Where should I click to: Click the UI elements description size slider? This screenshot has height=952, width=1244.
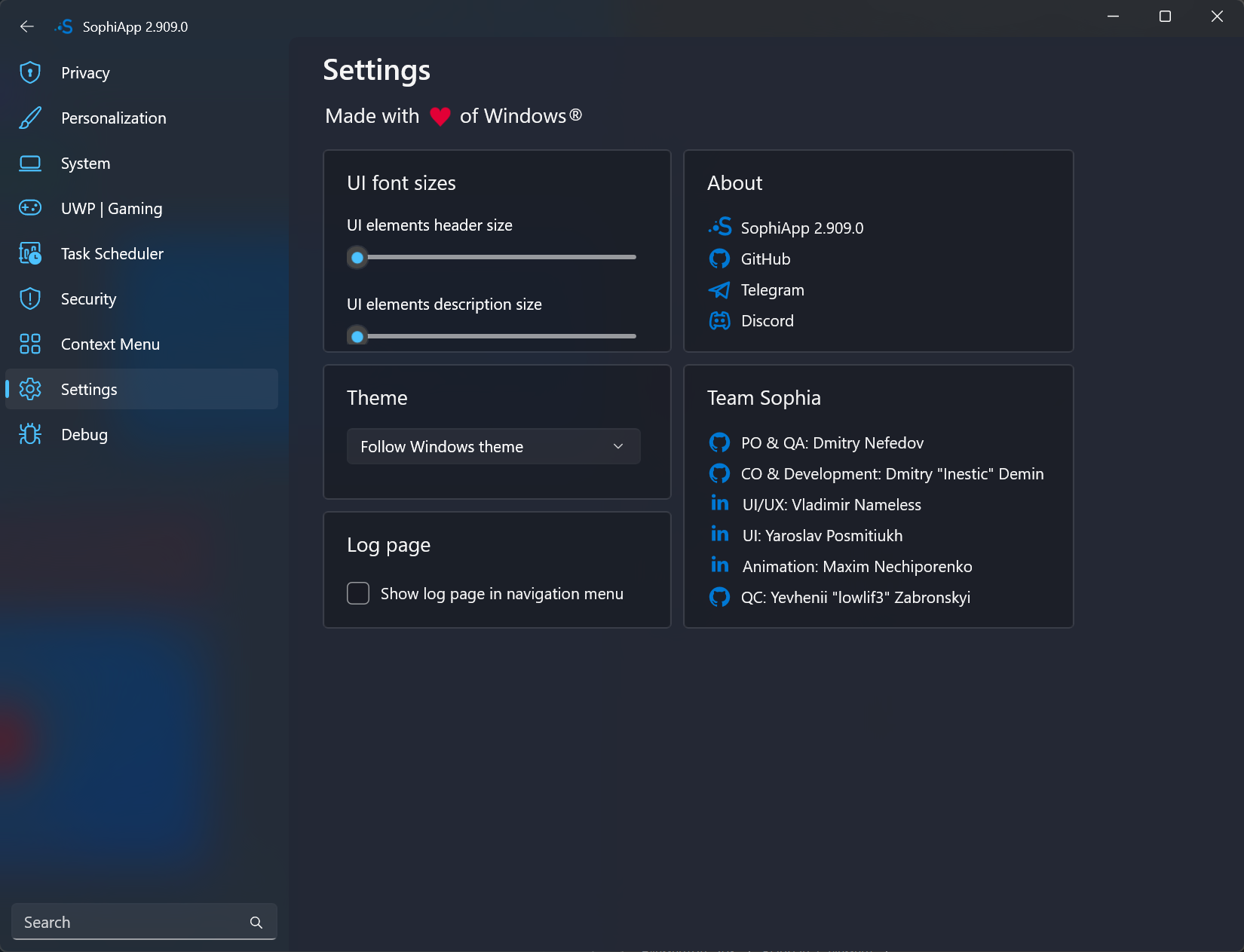492,336
